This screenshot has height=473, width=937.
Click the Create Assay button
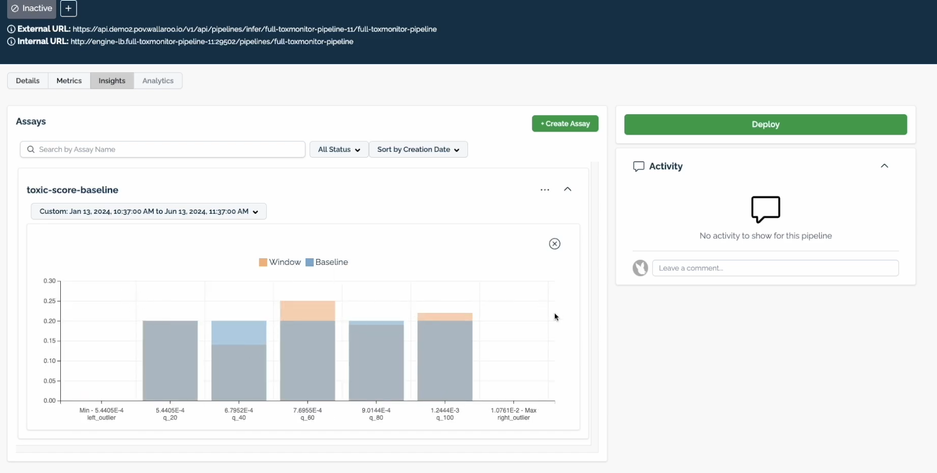pos(565,124)
